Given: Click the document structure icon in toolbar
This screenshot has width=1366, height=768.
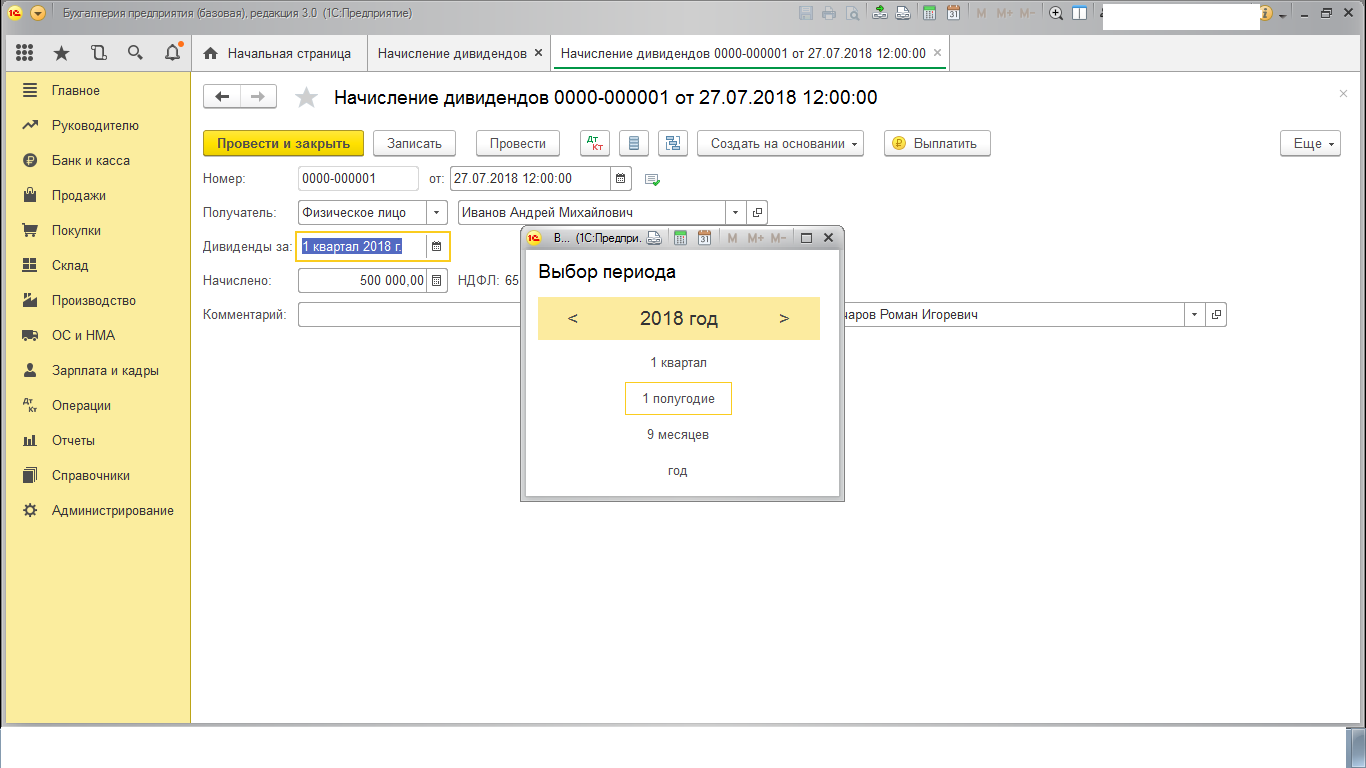Looking at the screenshot, I should point(673,143).
